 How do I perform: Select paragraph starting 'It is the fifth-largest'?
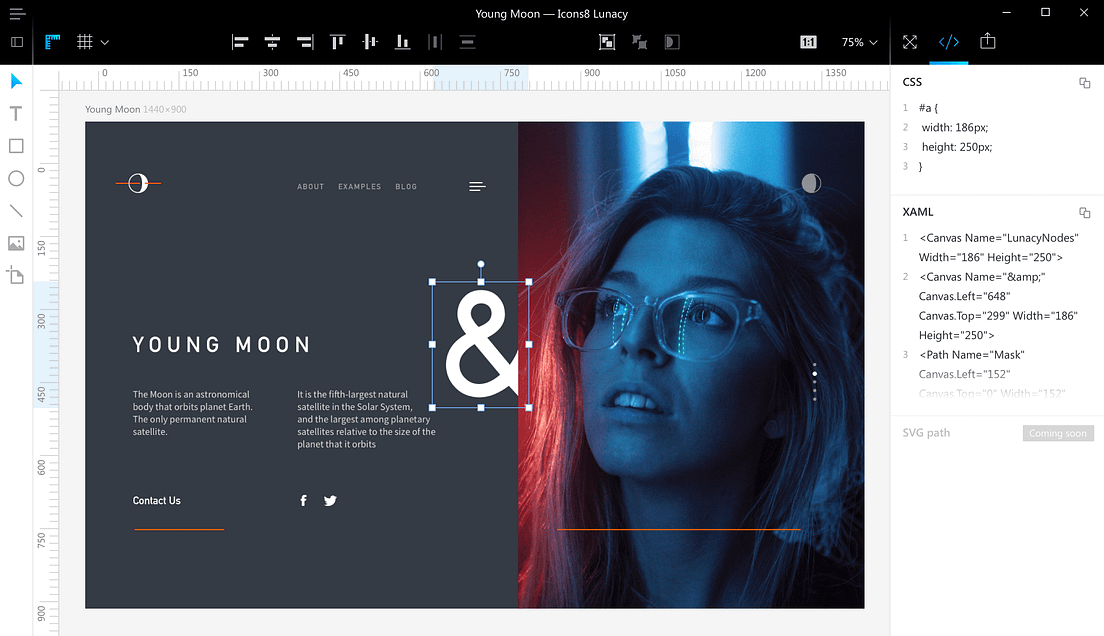[366, 419]
